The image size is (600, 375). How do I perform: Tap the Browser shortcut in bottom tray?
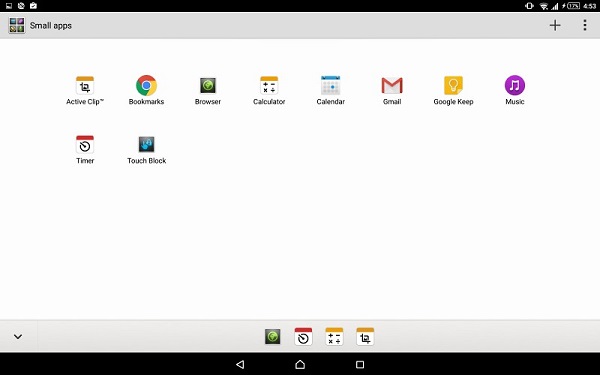point(272,337)
